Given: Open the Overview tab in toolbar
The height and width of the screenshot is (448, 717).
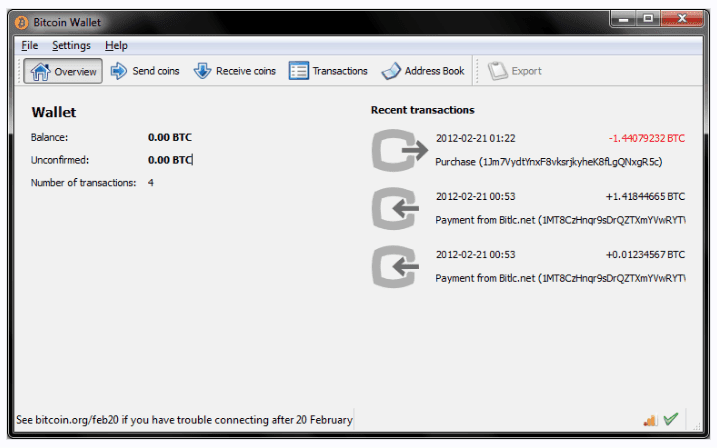Looking at the screenshot, I should point(64,71).
